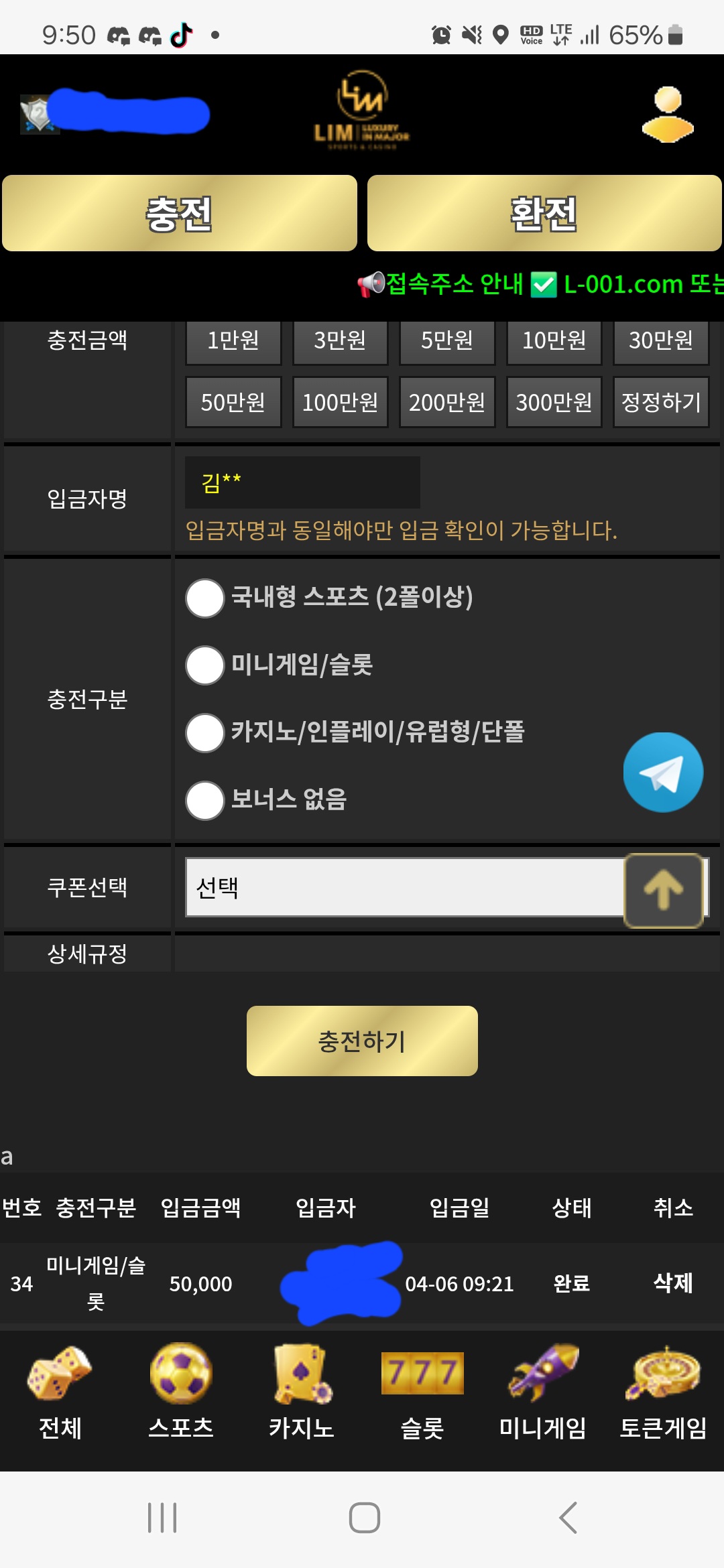This screenshot has height=1568, width=724.
Task: Select 국내형 스포츠 (2폴이상) radio option
Action: point(205,598)
